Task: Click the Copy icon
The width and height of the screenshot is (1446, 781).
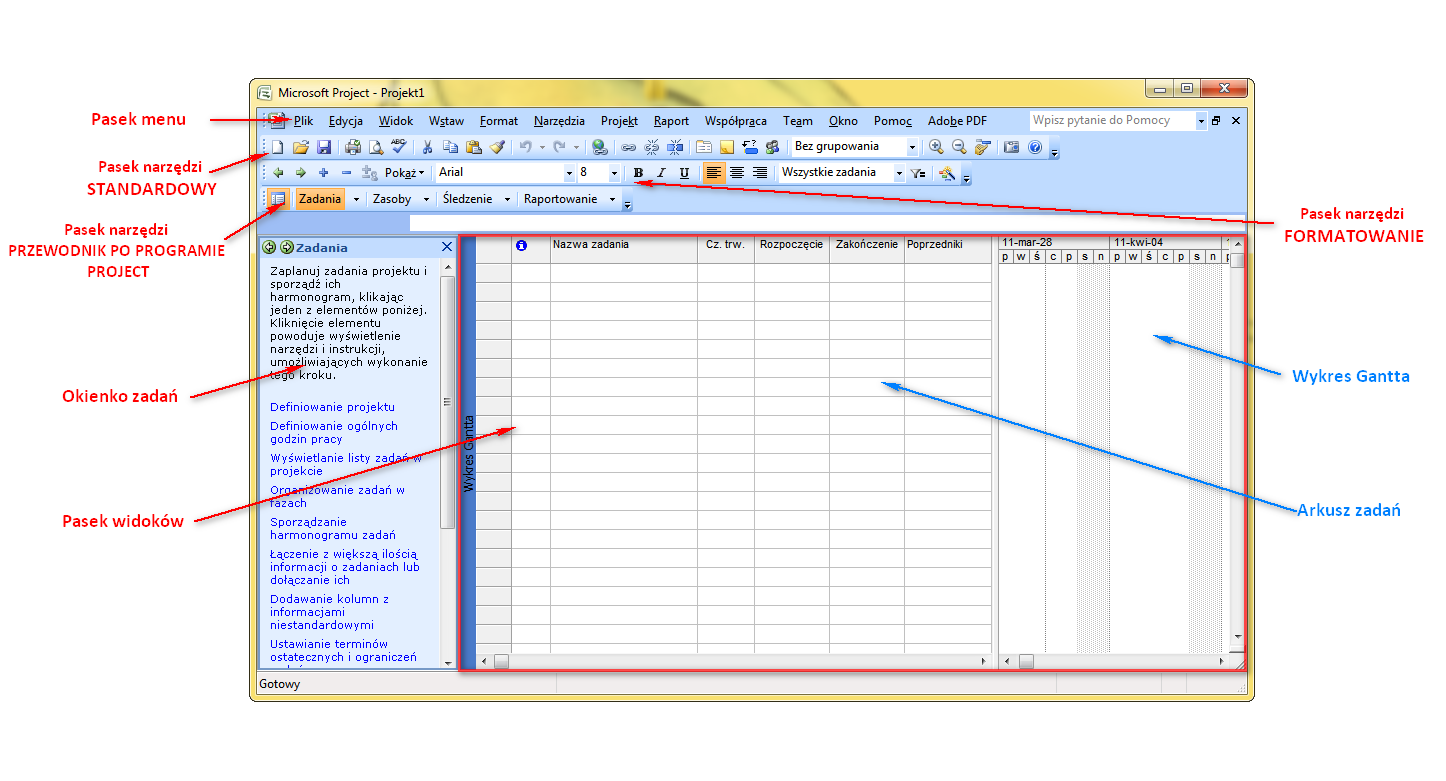Action: 450,147
